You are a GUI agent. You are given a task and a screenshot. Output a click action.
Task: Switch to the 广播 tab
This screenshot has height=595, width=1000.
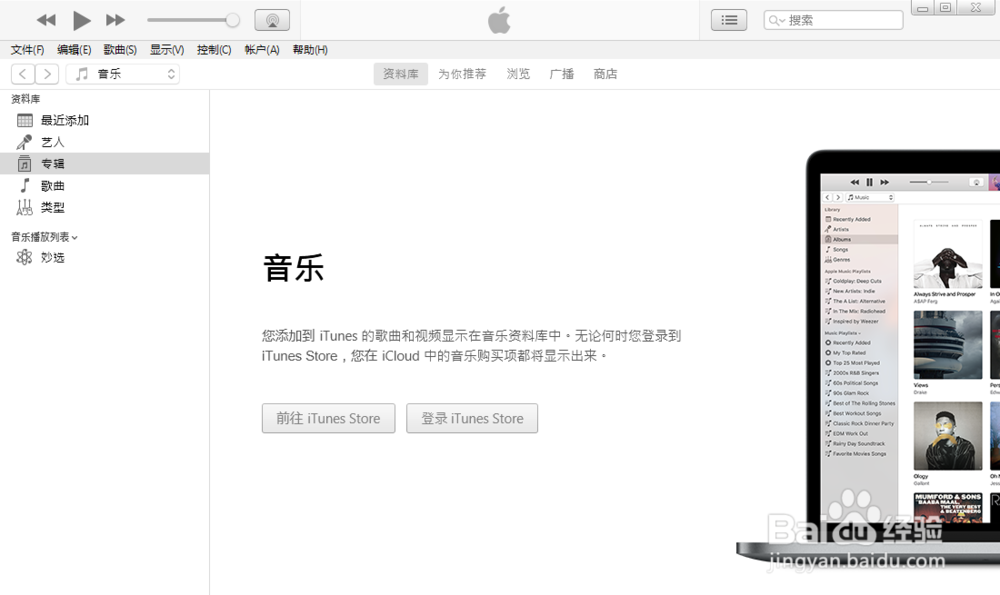(562, 74)
